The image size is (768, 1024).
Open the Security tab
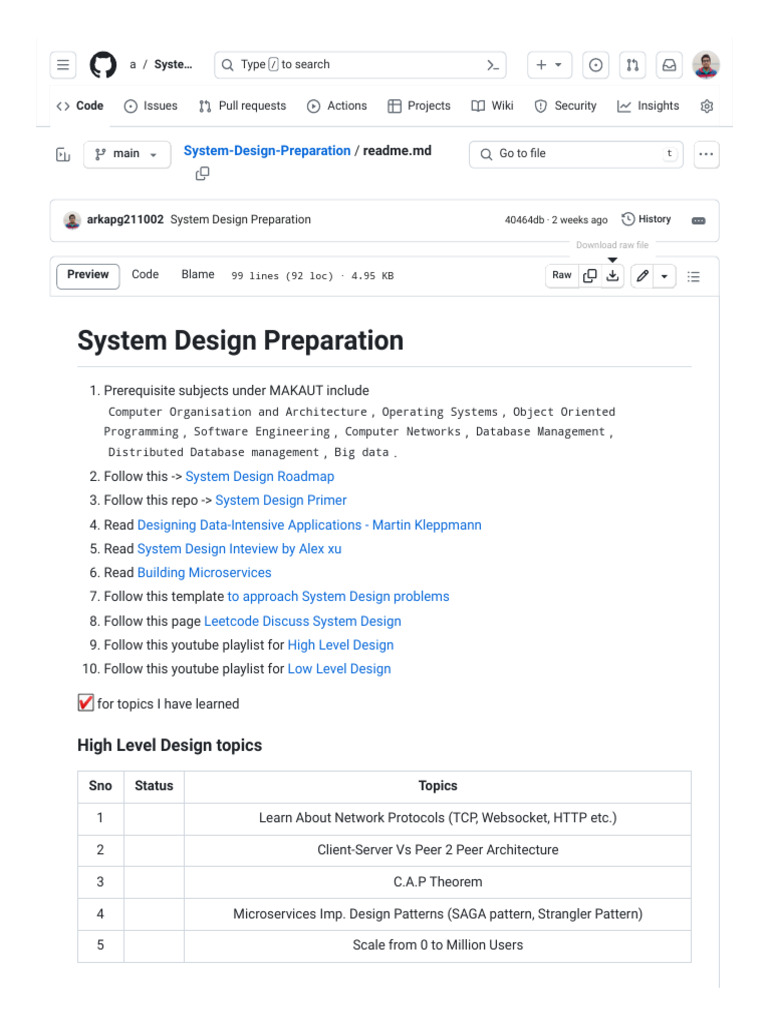pos(566,106)
